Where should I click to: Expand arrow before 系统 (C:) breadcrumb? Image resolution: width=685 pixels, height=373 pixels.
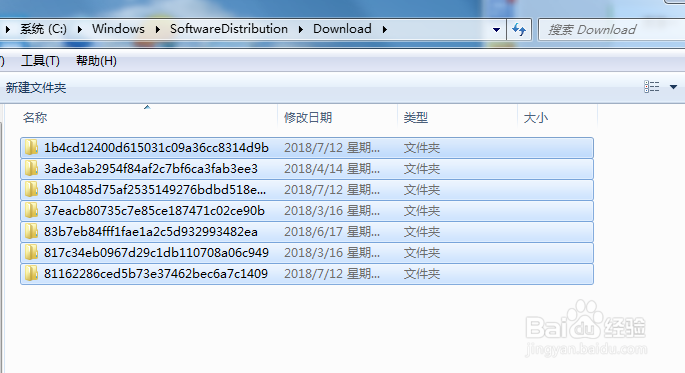[7, 29]
